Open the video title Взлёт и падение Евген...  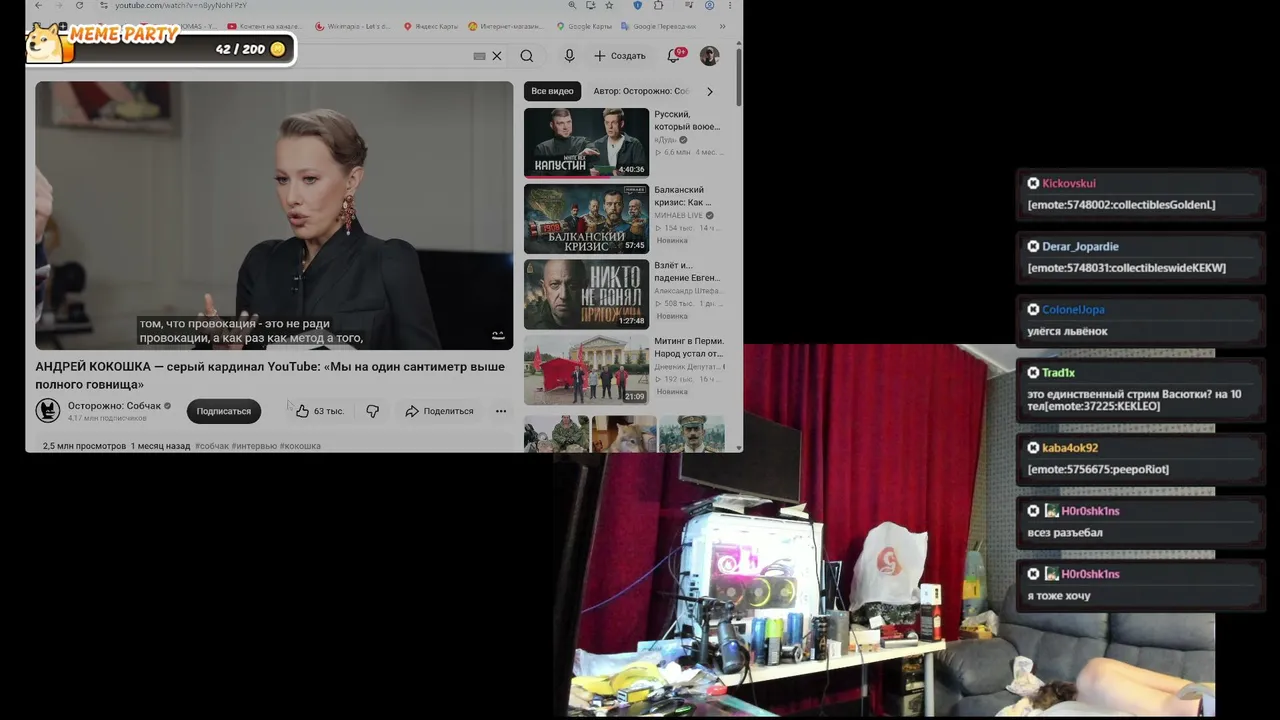pyautogui.click(x=687, y=272)
